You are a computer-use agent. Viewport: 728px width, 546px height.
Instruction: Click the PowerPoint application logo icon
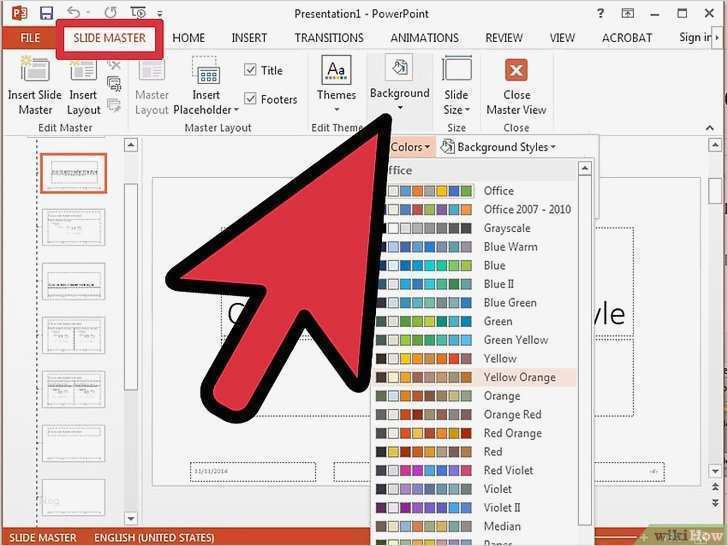click(x=19, y=13)
